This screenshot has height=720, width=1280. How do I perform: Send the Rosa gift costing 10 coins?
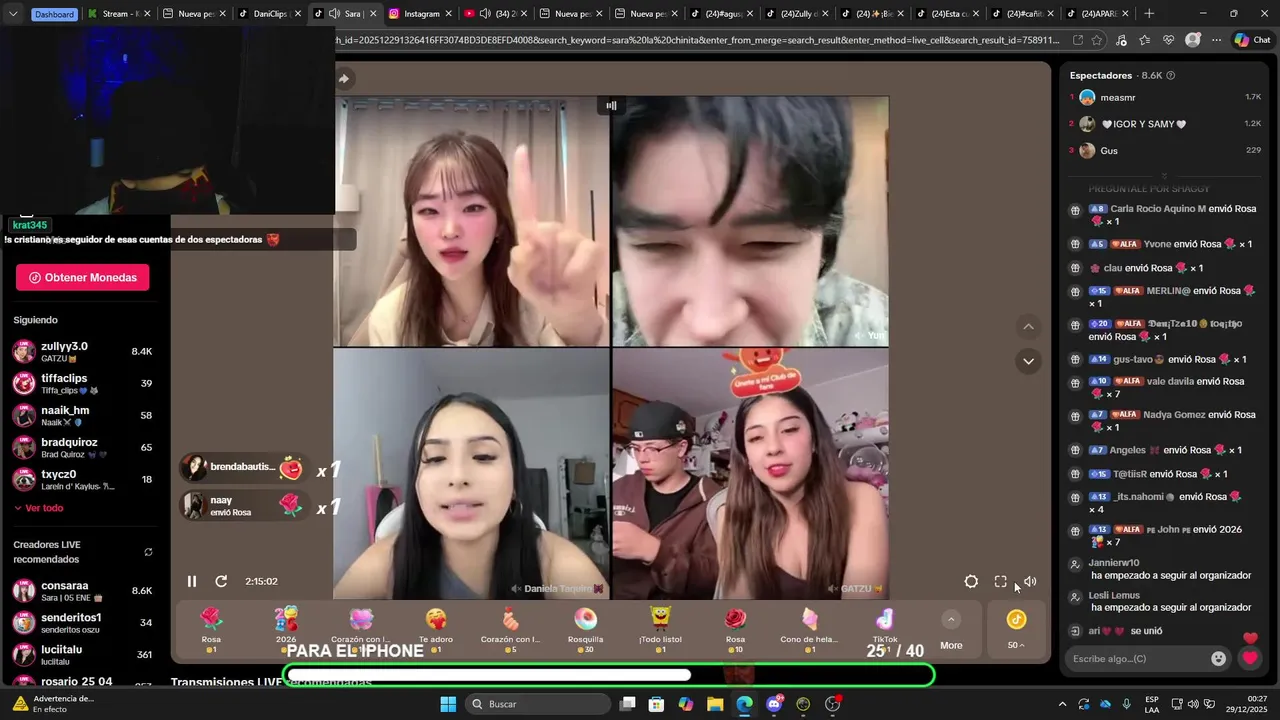735,629
